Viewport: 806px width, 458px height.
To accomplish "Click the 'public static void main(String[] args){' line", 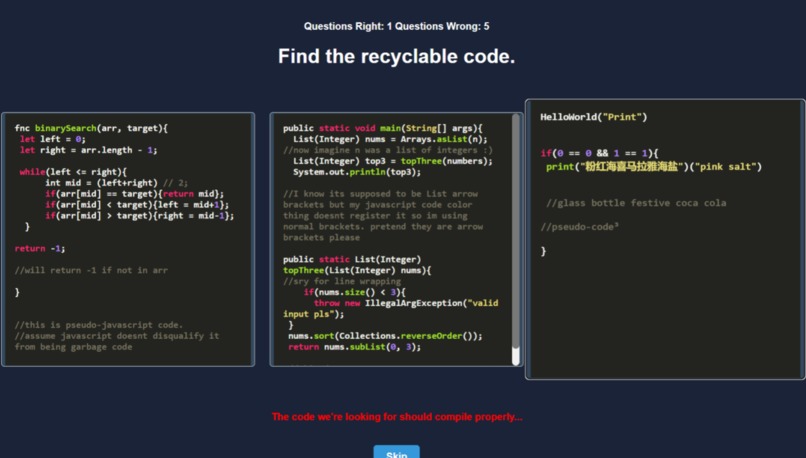I will 383,128.
